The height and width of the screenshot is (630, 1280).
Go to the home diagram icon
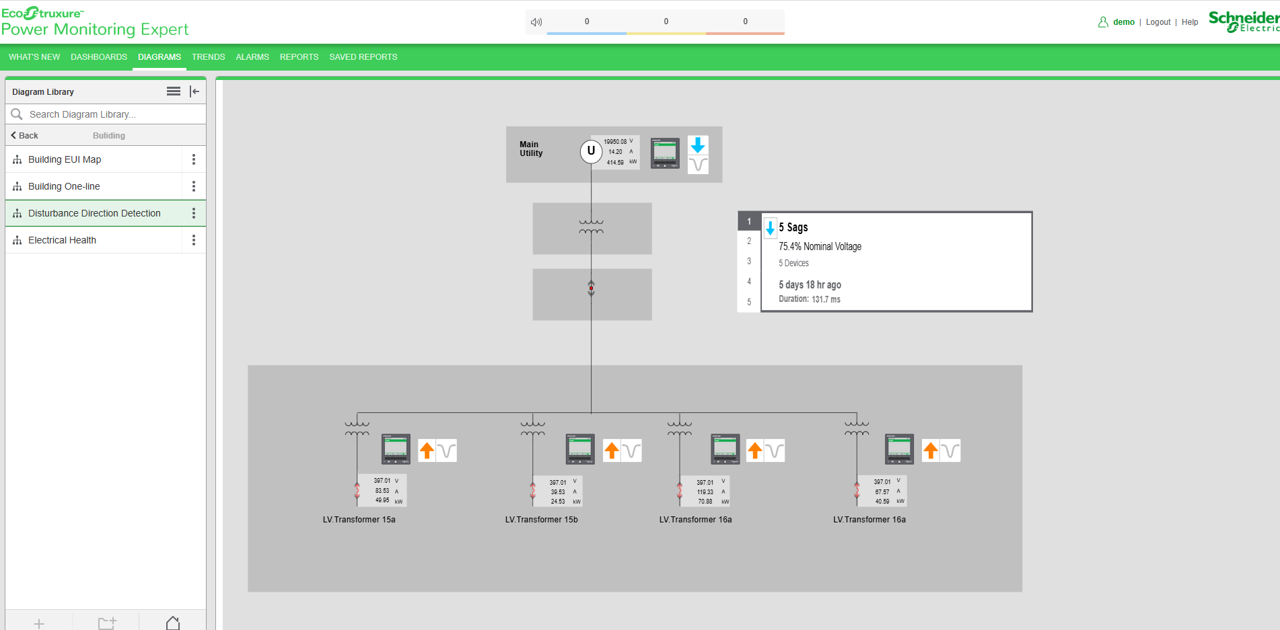[x=172, y=623]
